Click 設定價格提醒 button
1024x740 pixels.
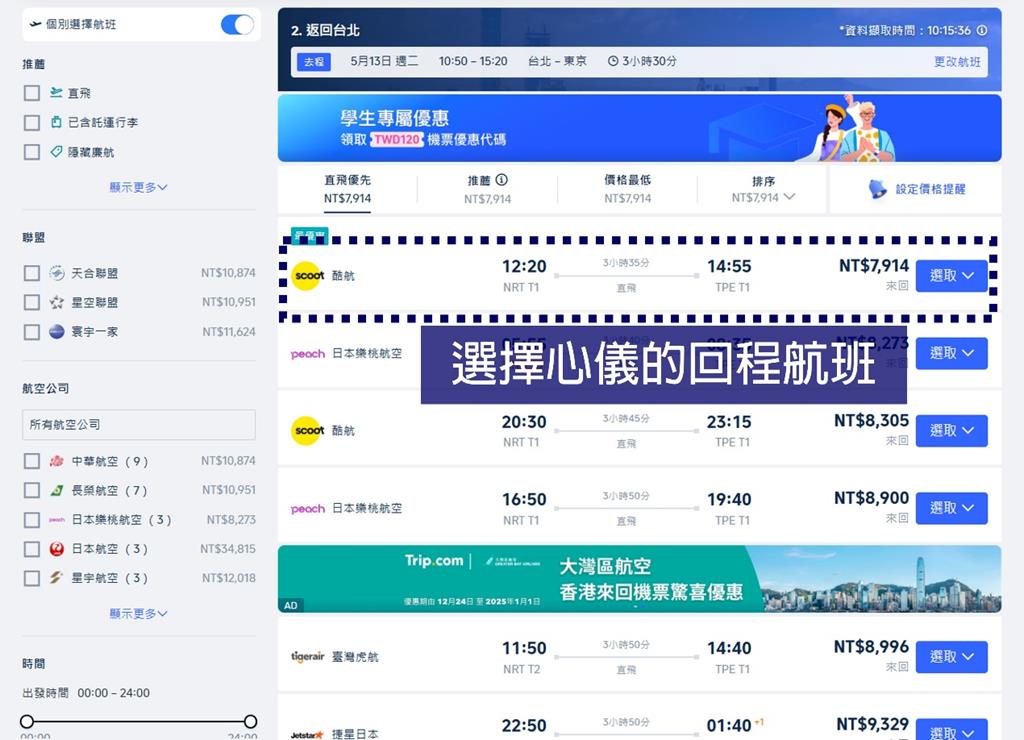point(916,189)
